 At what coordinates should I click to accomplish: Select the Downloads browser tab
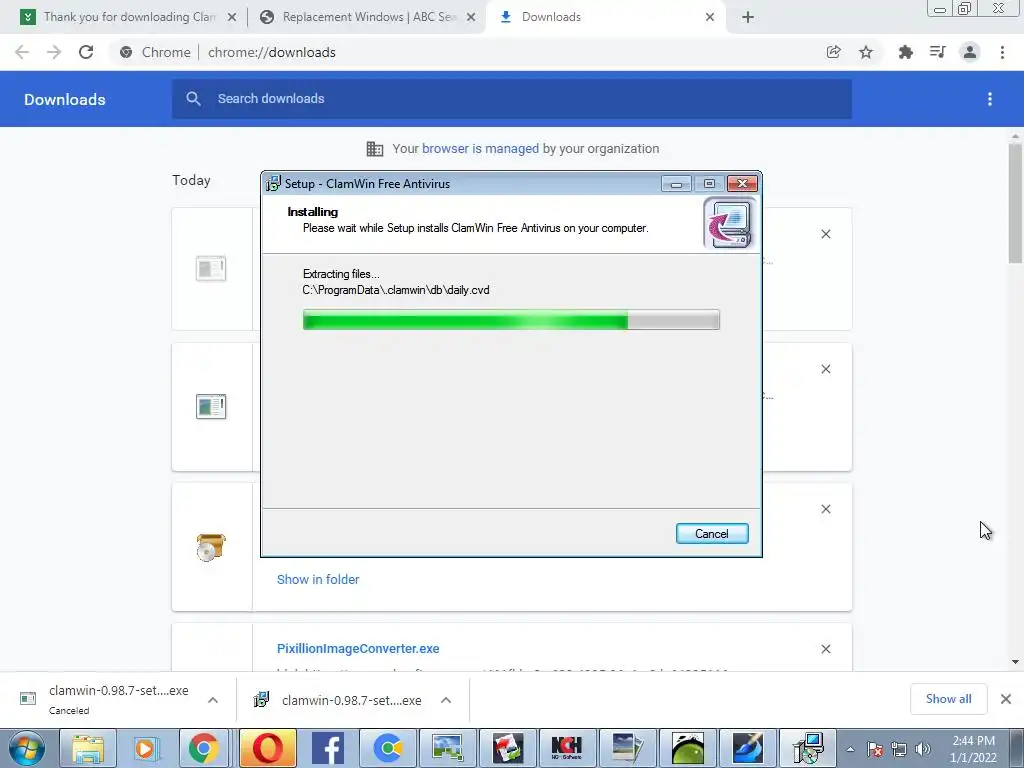551,17
